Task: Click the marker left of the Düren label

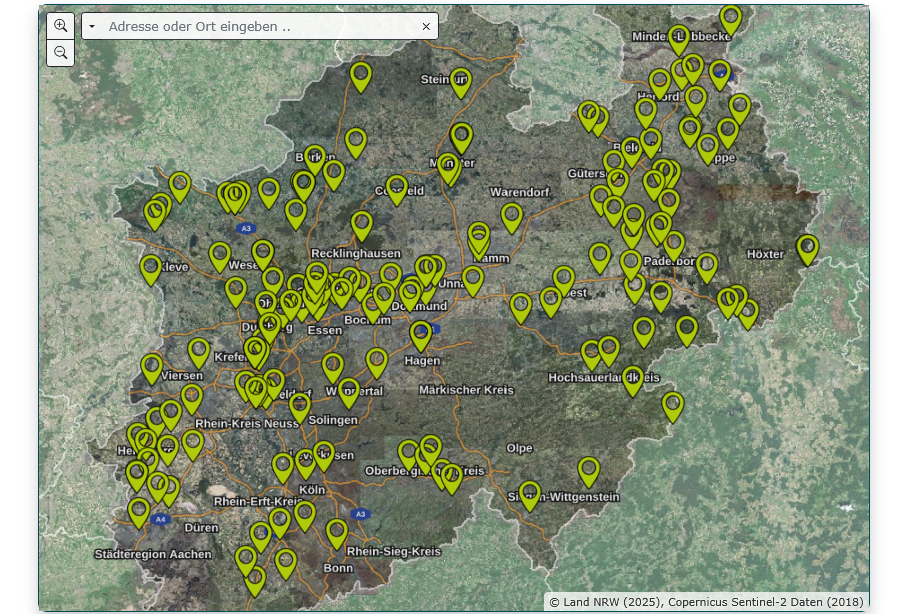Action: point(139,511)
